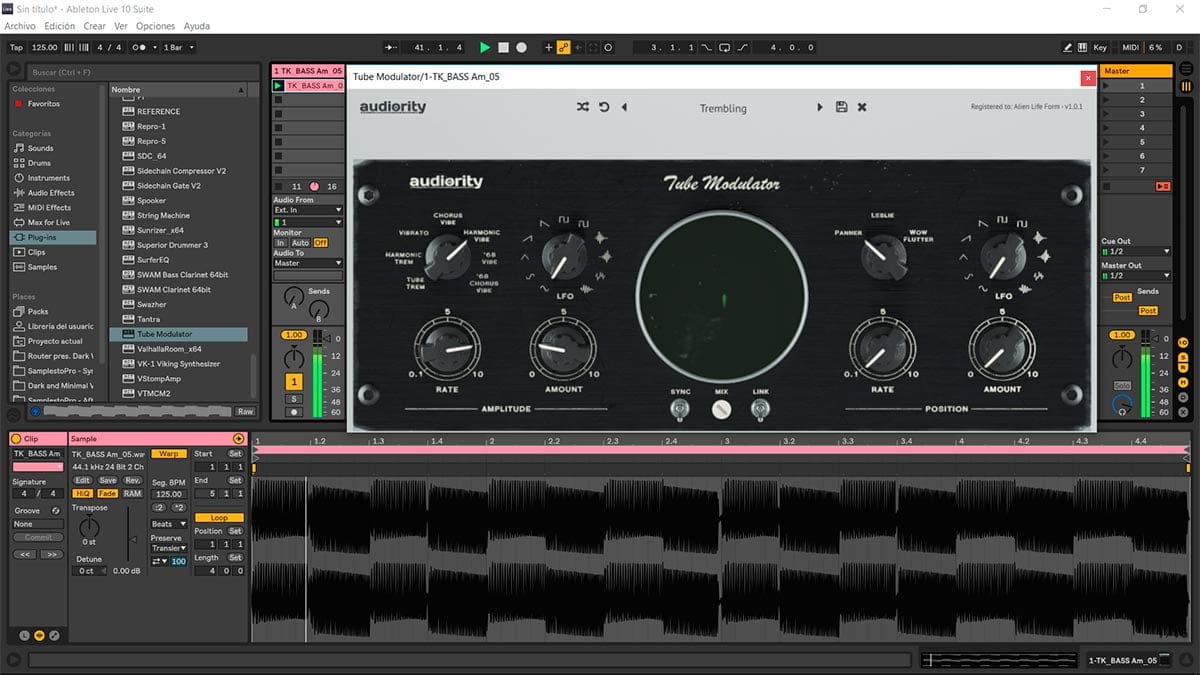Image resolution: width=1200 pixels, height=675 pixels.
Task: Click the Audiority logo in the plugin header
Action: tap(393, 107)
